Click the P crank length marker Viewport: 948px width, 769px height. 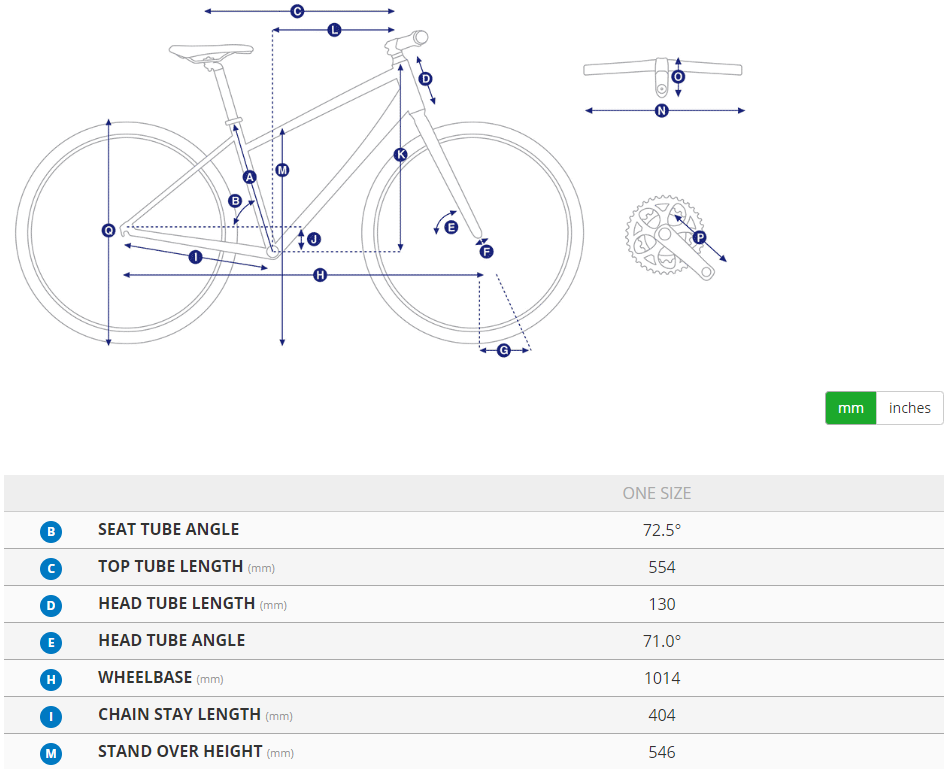699,238
